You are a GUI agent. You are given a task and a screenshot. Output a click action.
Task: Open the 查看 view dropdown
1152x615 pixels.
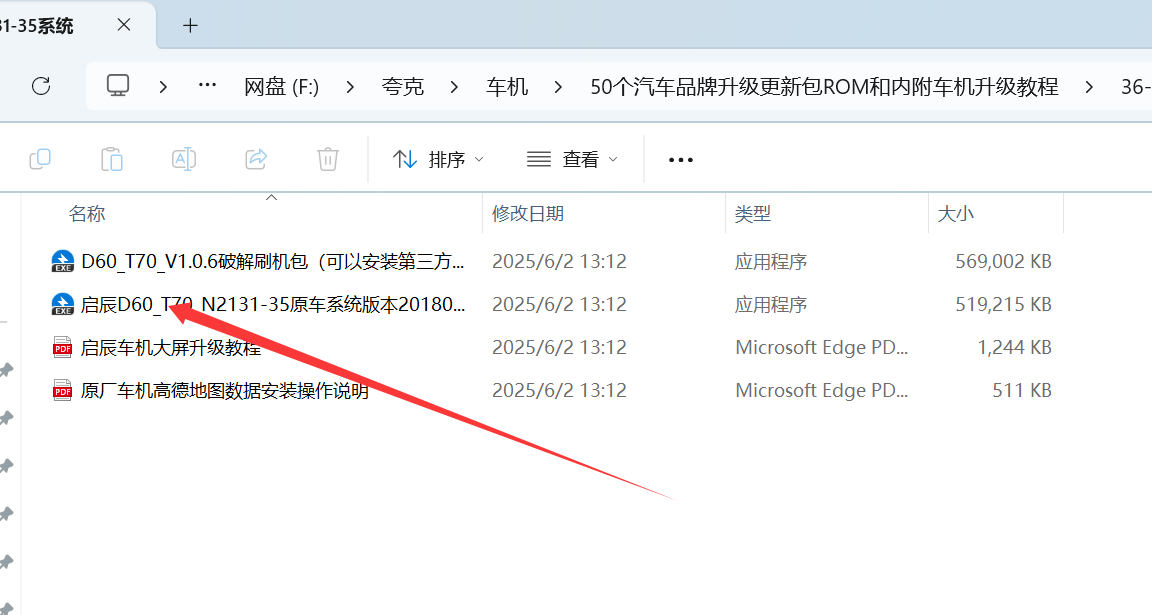point(572,159)
